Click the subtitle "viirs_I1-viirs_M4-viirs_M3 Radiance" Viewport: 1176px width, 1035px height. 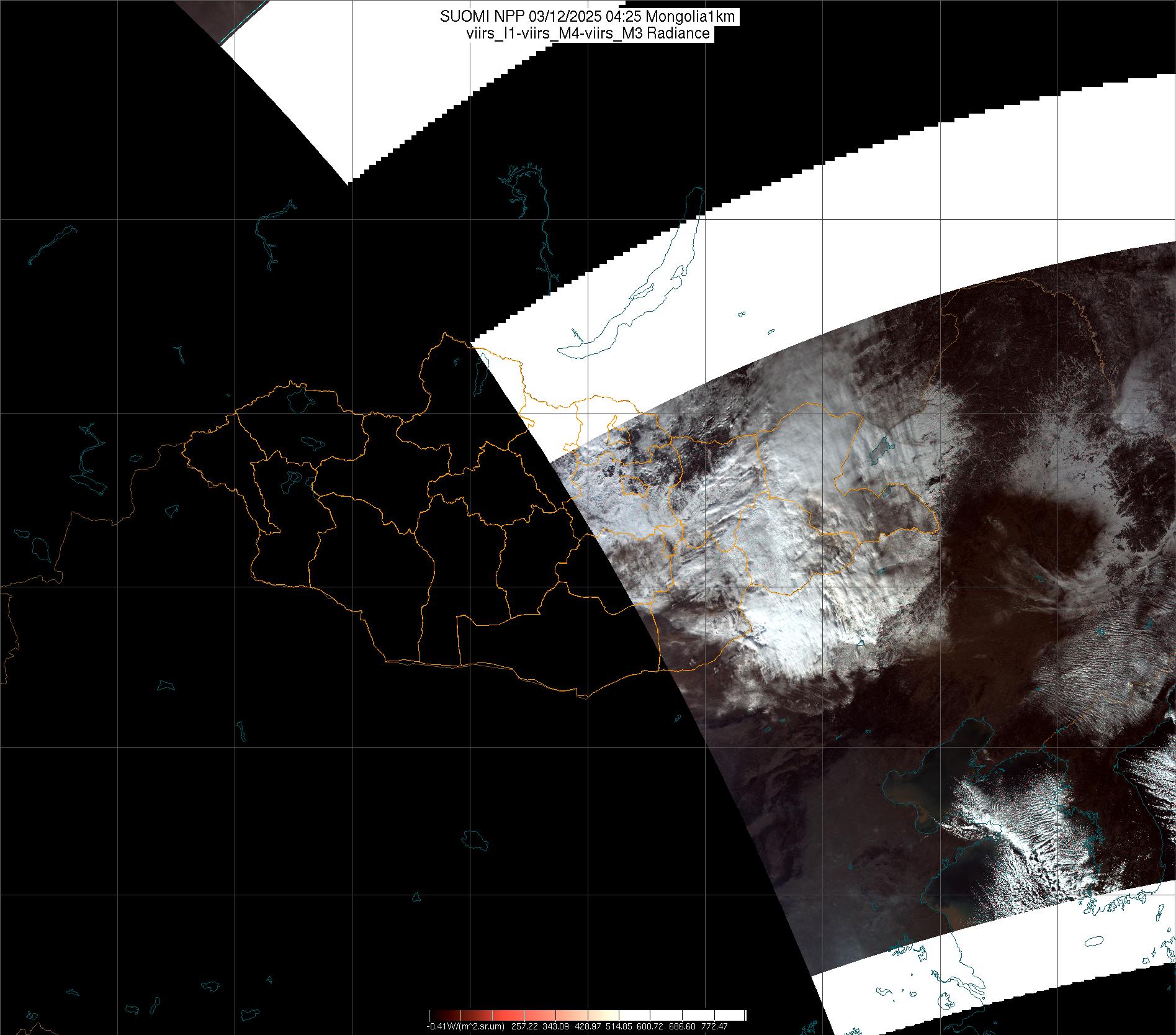point(587,34)
